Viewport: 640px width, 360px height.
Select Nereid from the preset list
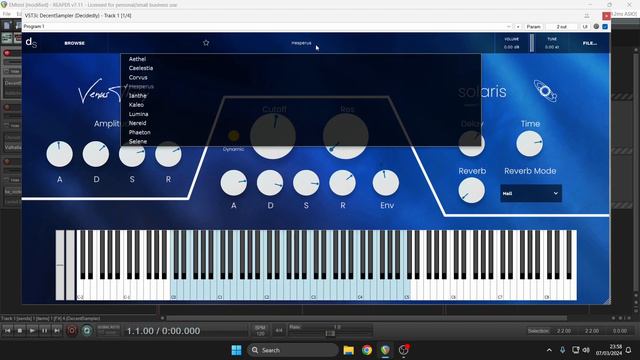(138, 123)
